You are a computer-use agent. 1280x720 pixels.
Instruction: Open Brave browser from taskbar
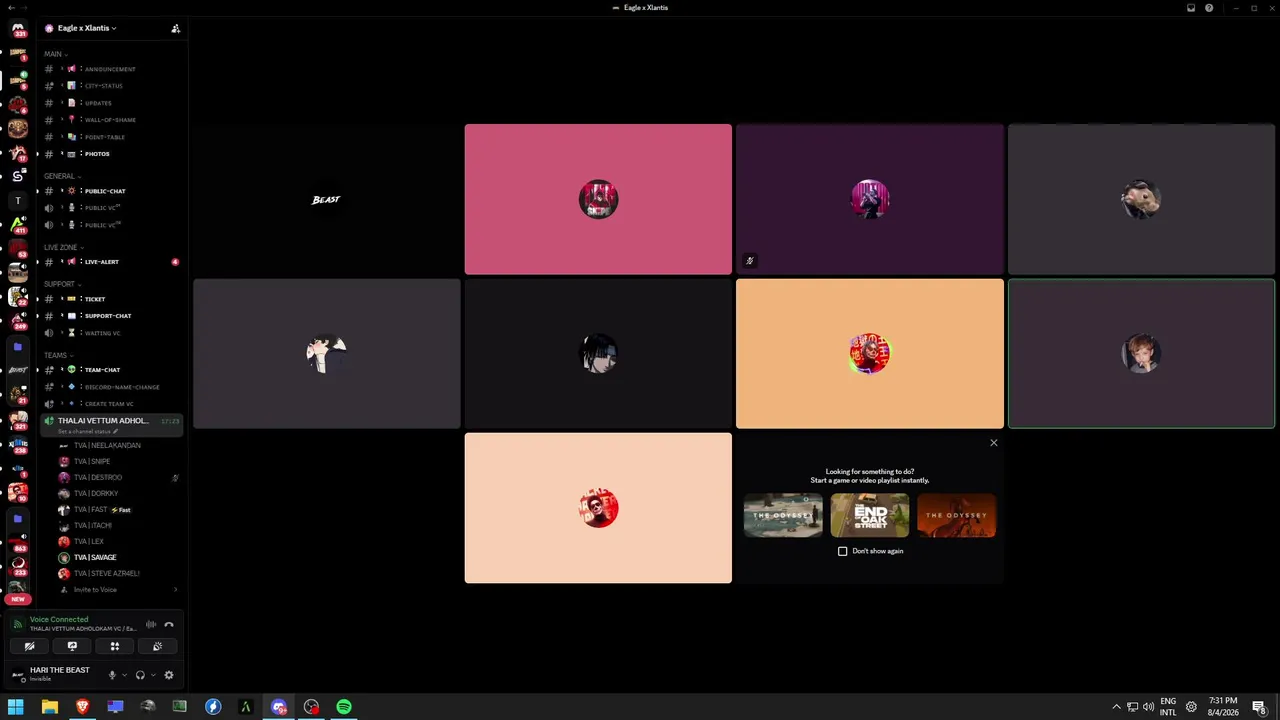click(82, 707)
